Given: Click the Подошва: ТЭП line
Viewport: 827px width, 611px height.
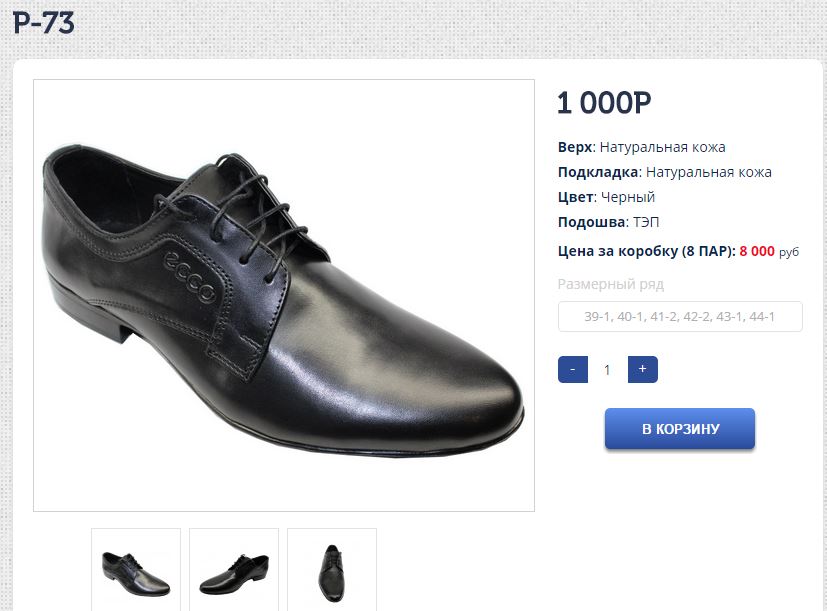Looking at the screenshot, I should tap(608, 222).
